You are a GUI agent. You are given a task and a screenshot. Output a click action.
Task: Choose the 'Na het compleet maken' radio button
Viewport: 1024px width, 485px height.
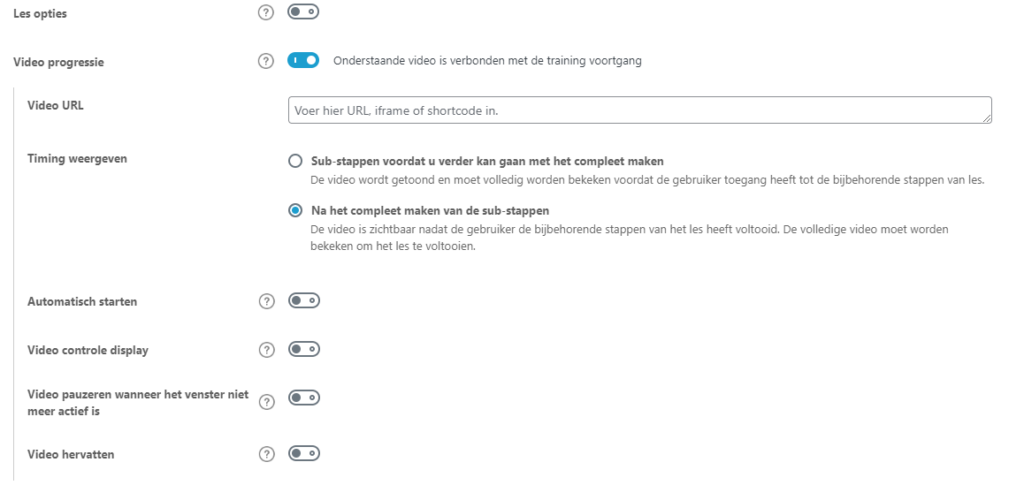pos(294,210)
